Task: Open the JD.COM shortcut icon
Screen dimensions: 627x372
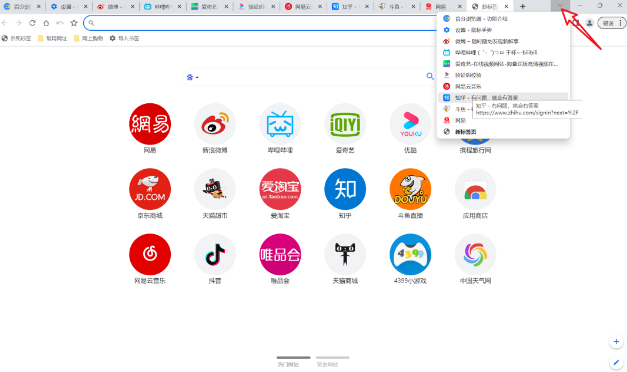Action: [x=150, y=189]
